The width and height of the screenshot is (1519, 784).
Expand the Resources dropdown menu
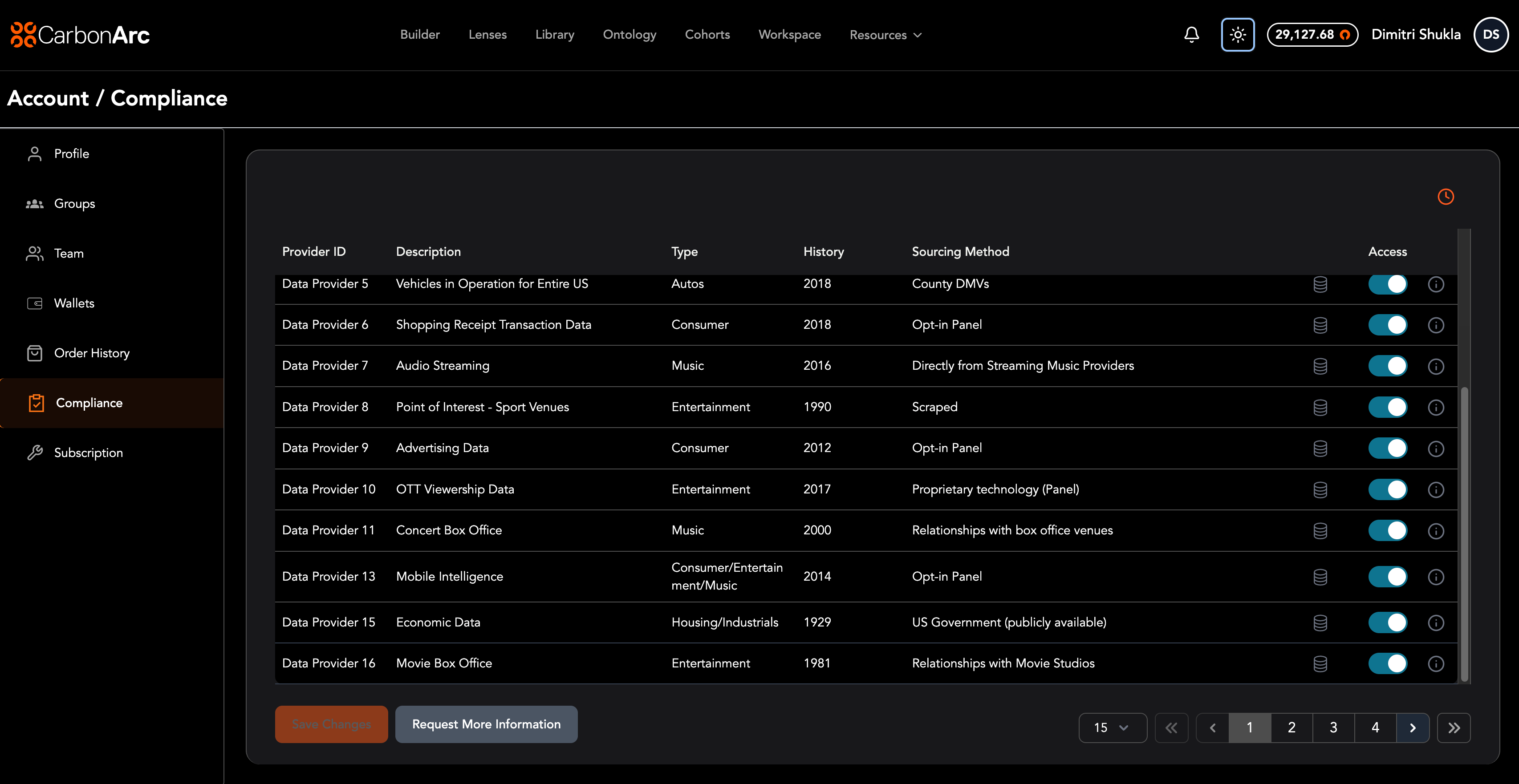(x=885, y=35)
